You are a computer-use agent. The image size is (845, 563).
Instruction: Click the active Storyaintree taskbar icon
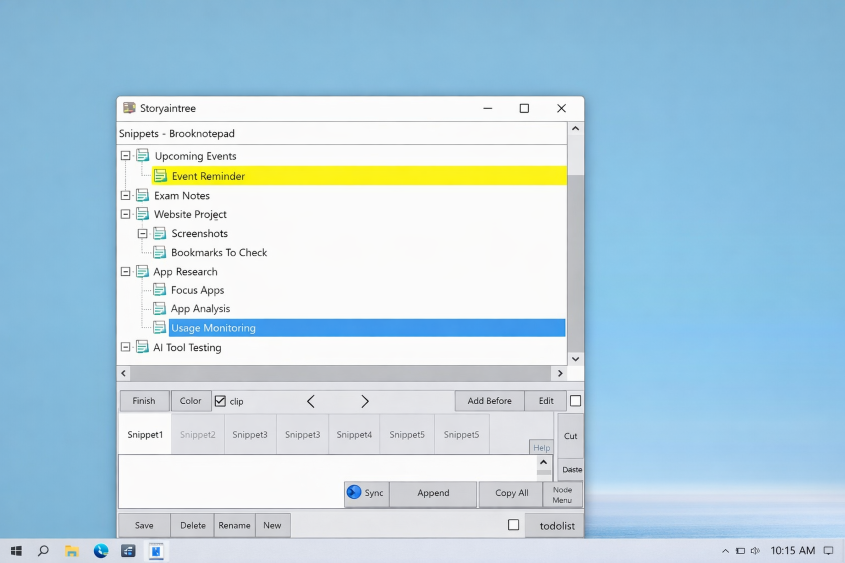pos(156,551)
